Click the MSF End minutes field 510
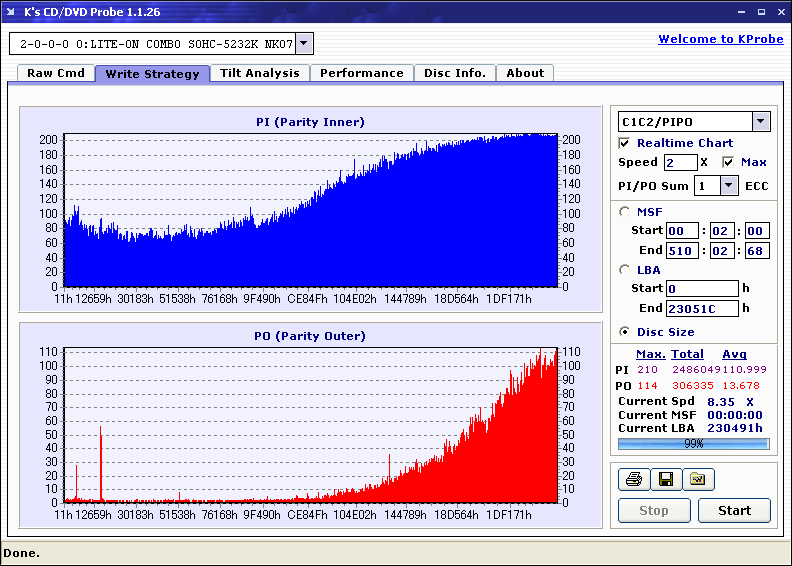The image size is (792, 566). point(682,250)
